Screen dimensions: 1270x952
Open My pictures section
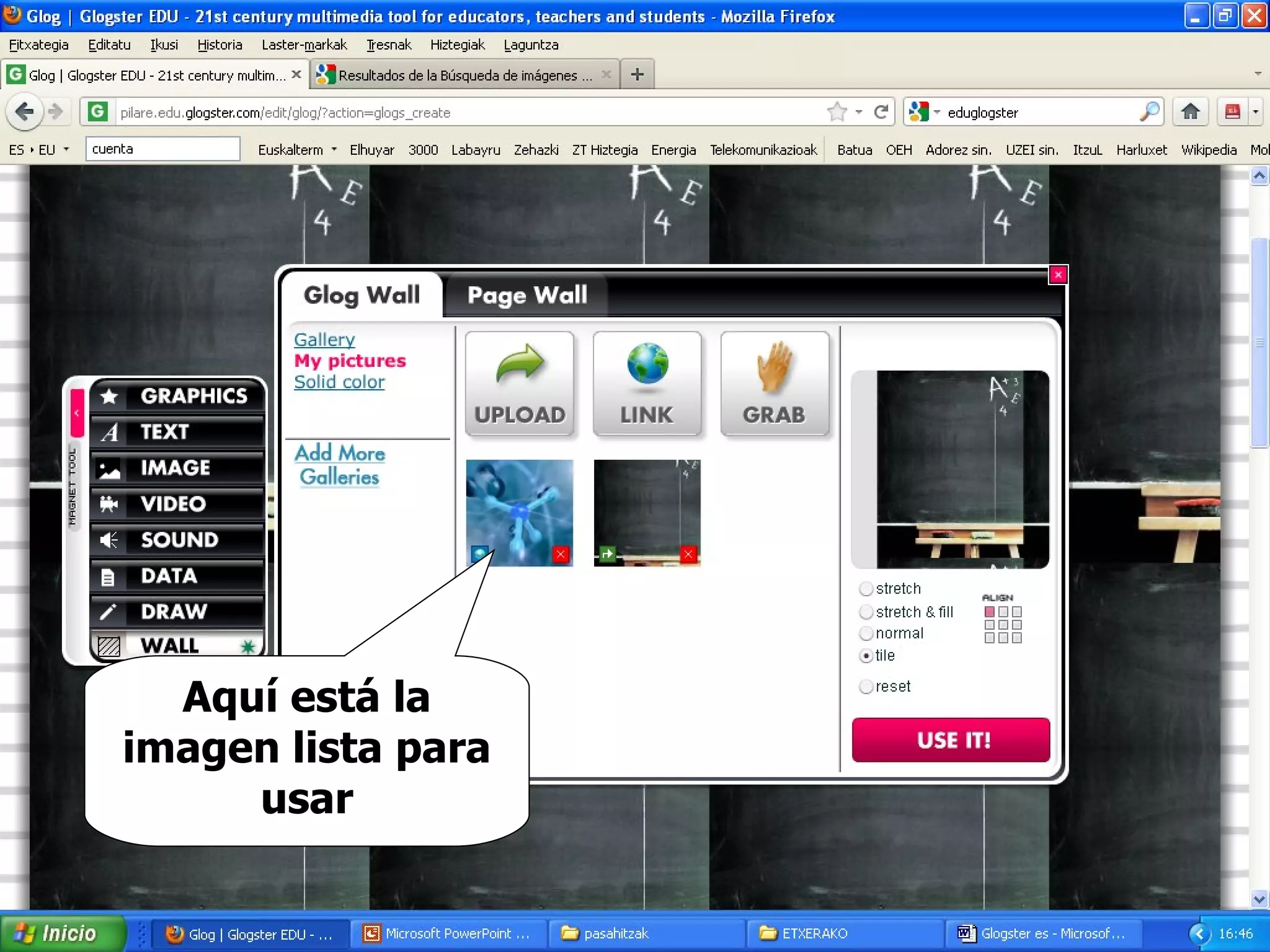click(x=350, y=361)
